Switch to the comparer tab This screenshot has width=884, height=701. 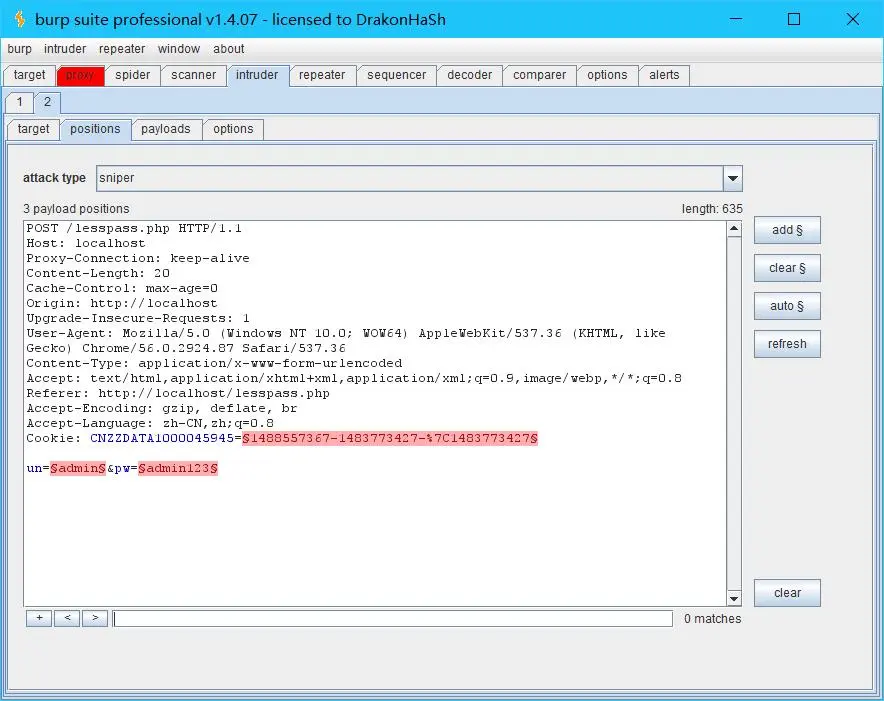539,75
